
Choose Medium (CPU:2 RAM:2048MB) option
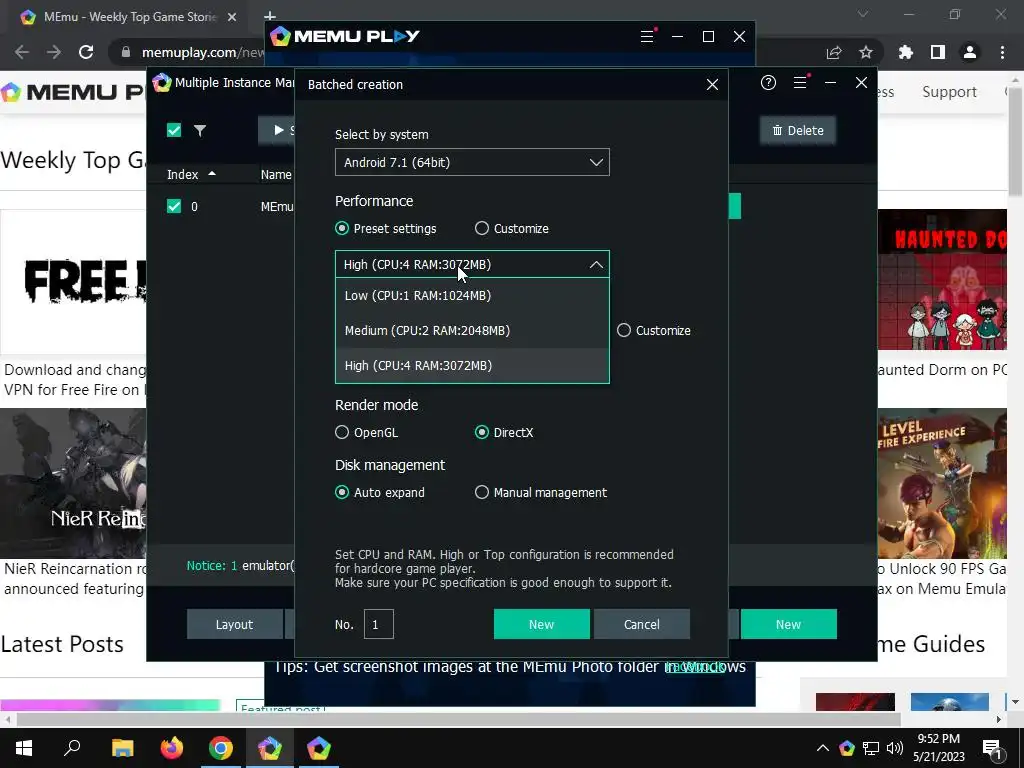click(472, 330)
